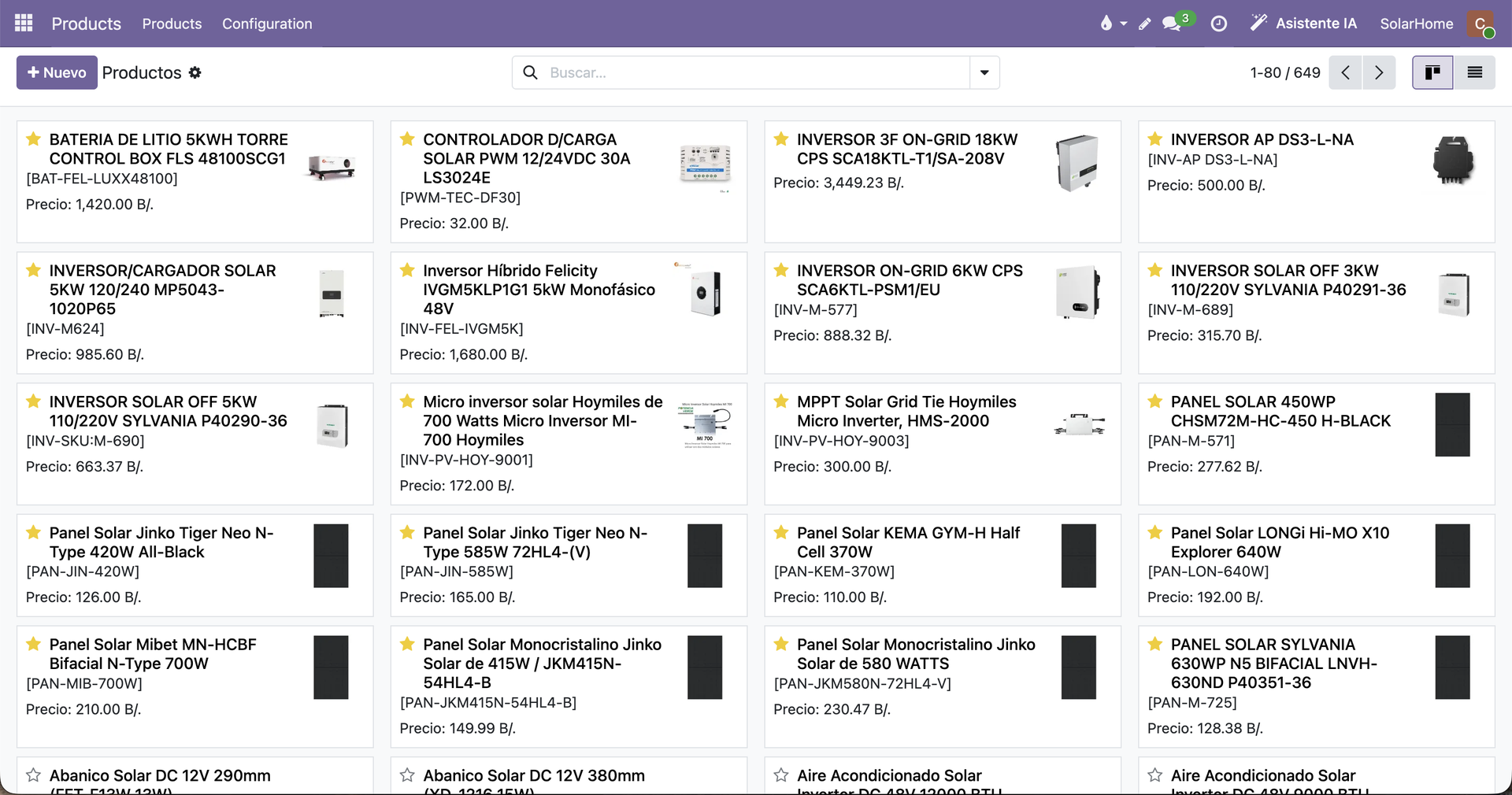Image resolution: width=1512 pixels, height=795 pixels.
Task: Open Asistente IA
Action: coord(1303,24)
